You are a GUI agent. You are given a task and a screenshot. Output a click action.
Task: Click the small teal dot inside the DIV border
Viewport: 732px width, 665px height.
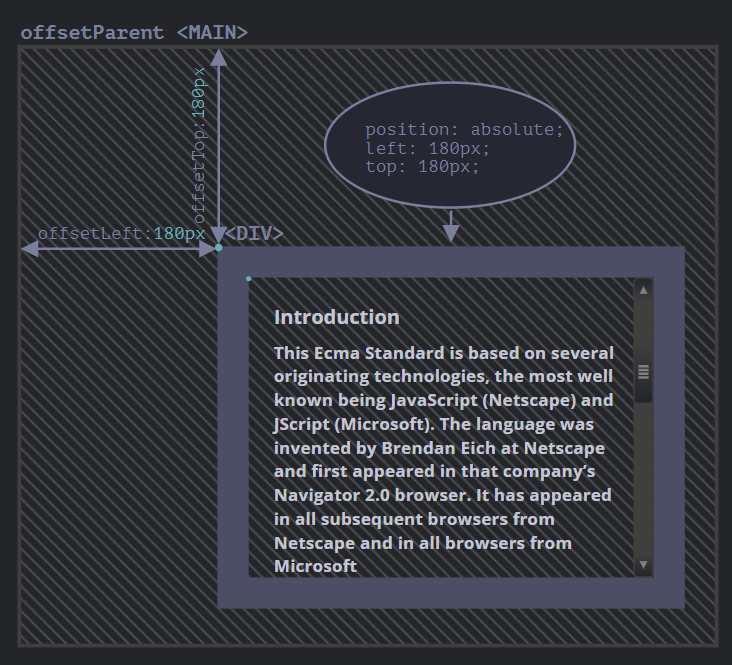tap(249, 279)
